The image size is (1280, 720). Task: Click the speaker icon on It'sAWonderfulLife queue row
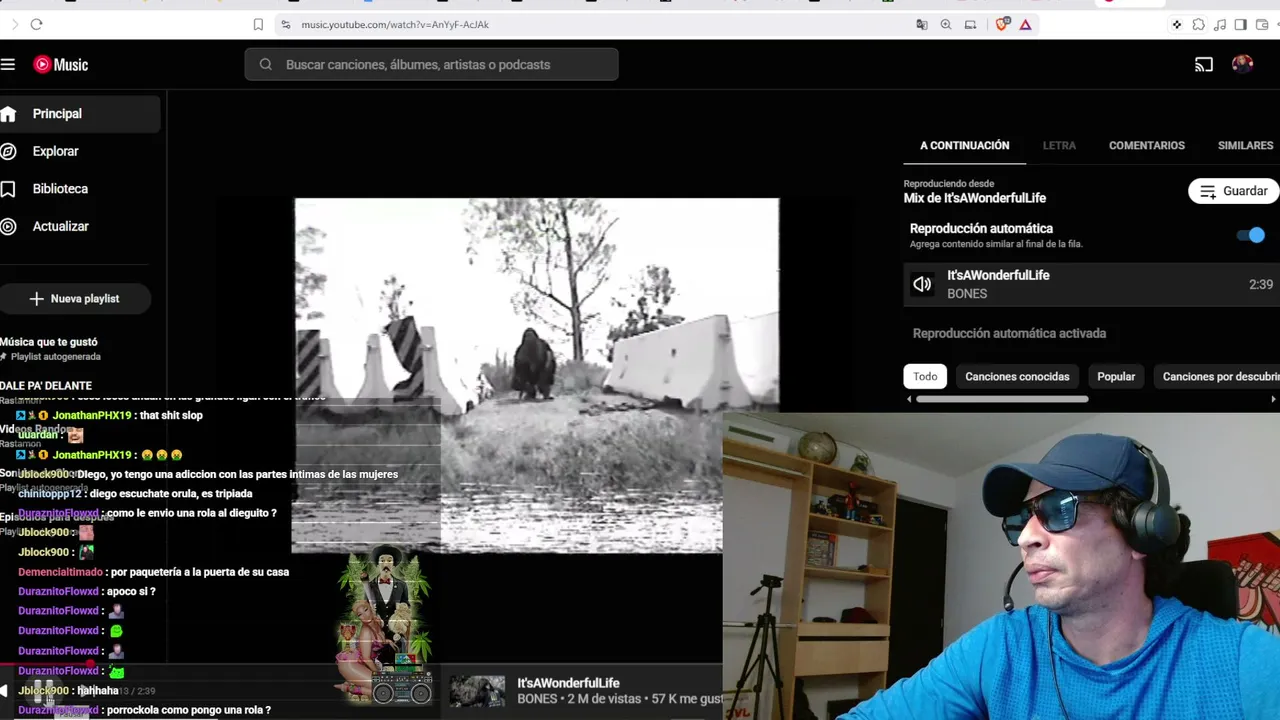[x=922, y=284]
